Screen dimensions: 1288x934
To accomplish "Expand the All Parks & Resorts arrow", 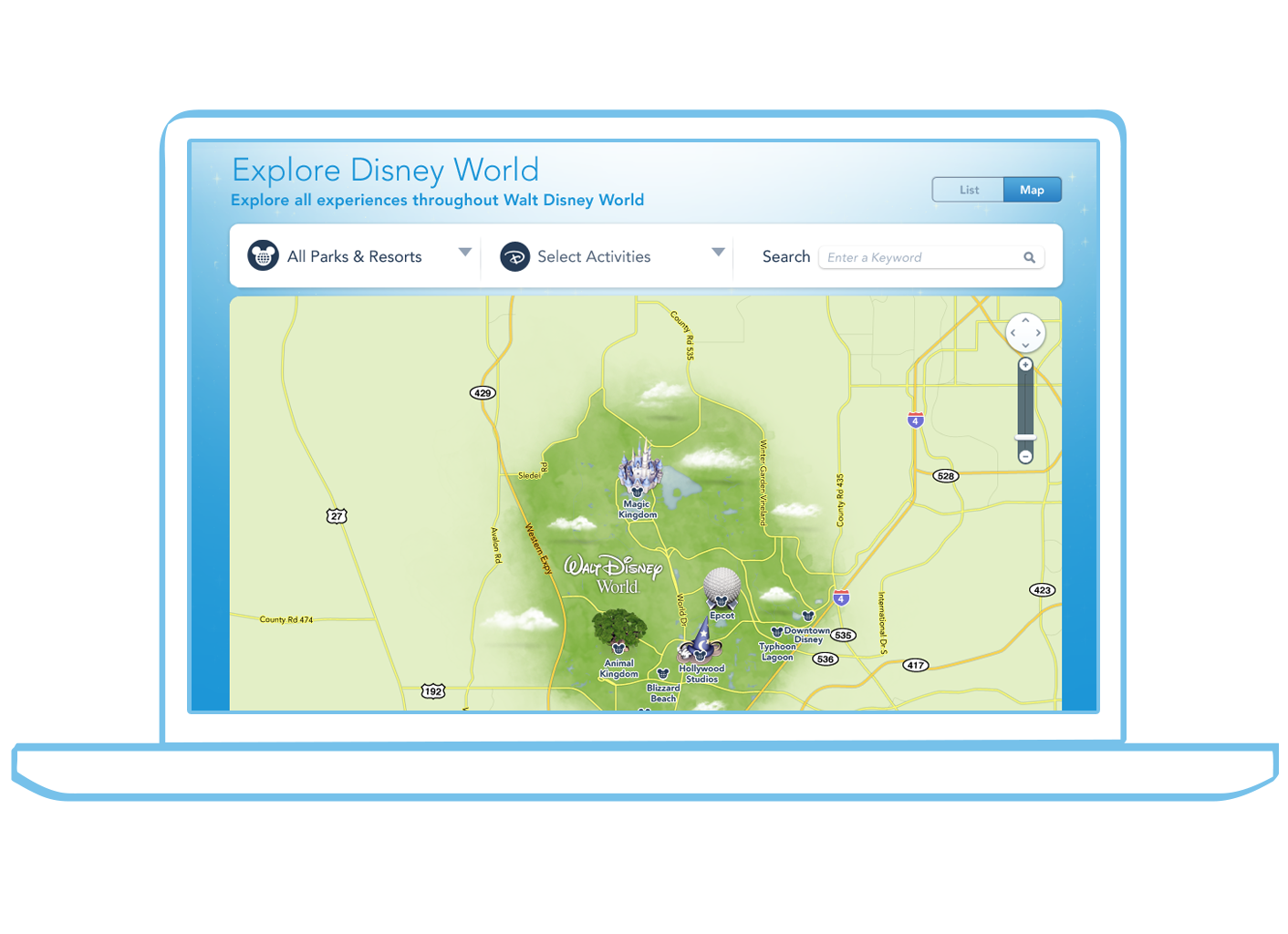I will pyautogui.click(x=465, y=252).
